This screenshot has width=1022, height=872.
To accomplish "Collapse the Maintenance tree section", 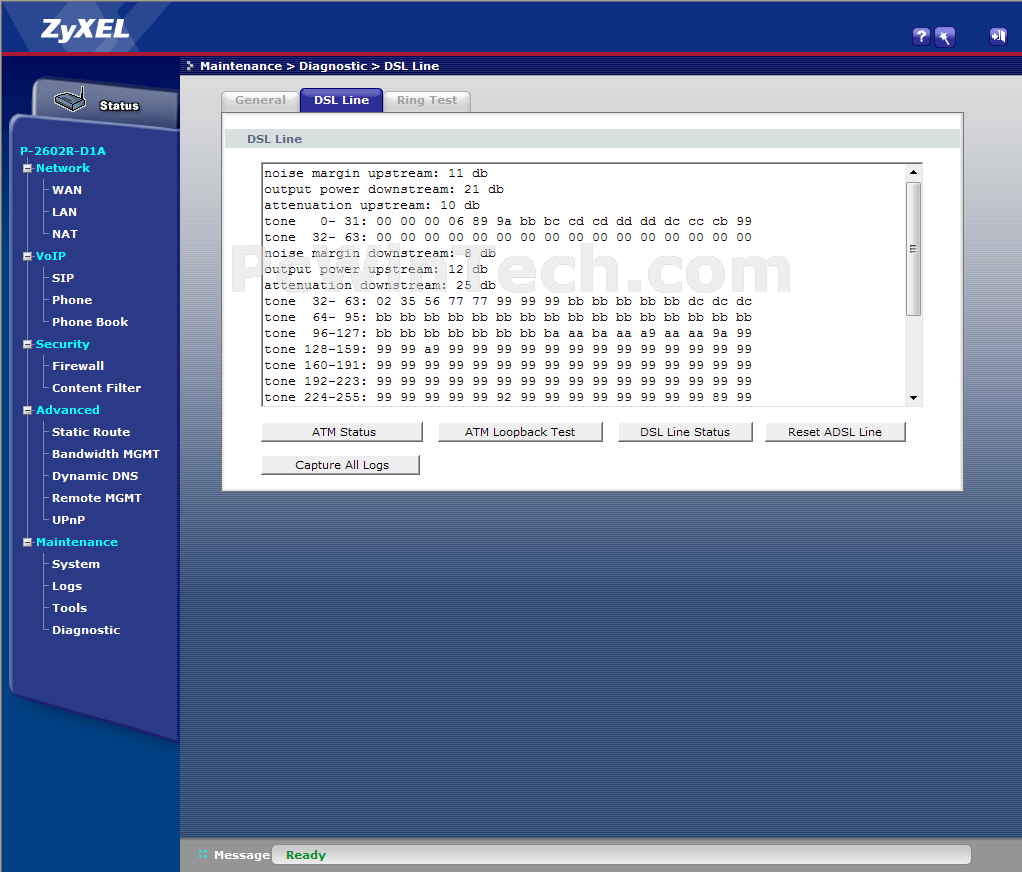I will 27,542.
